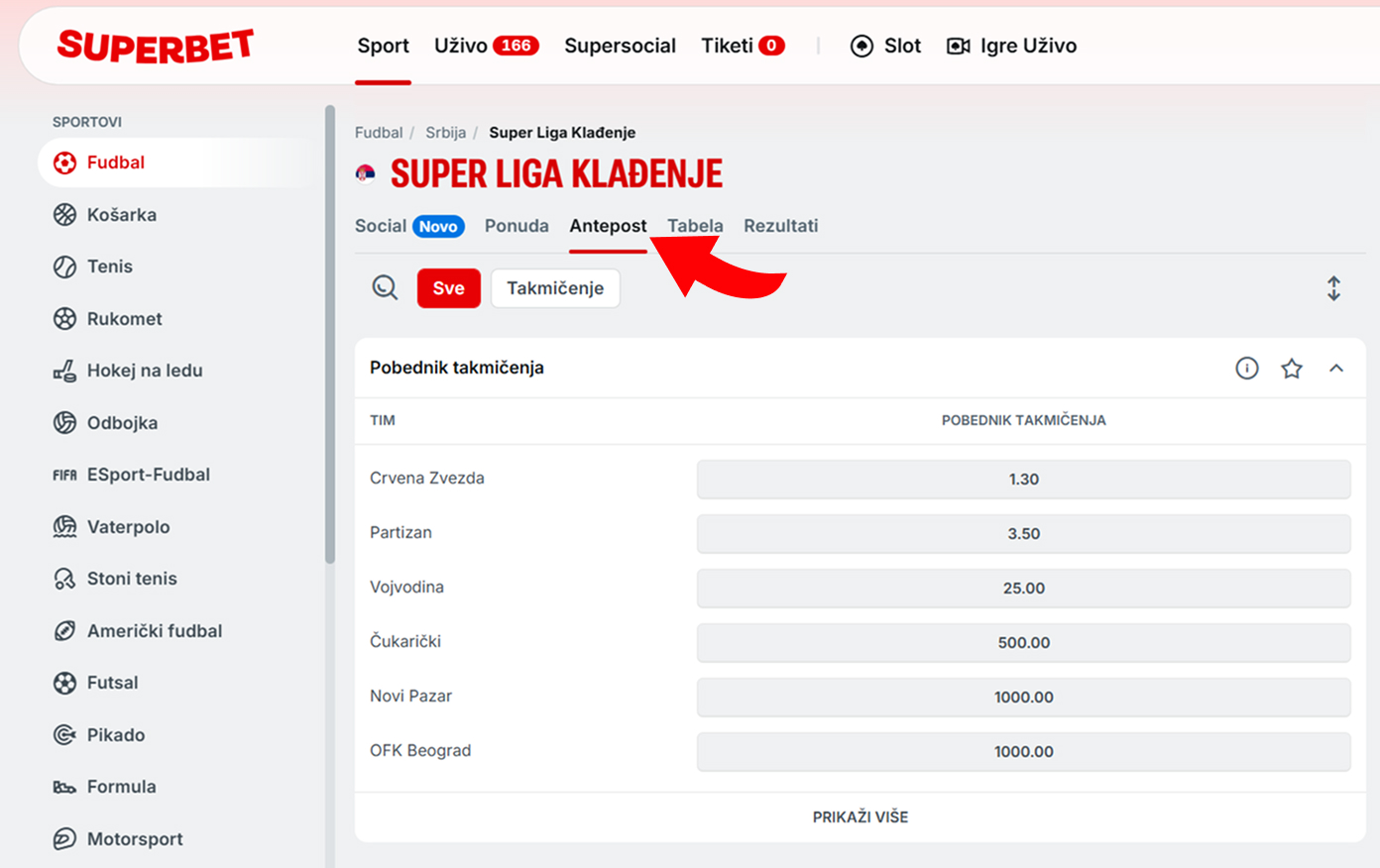Select the Tenis sport icon

[64, 267]
